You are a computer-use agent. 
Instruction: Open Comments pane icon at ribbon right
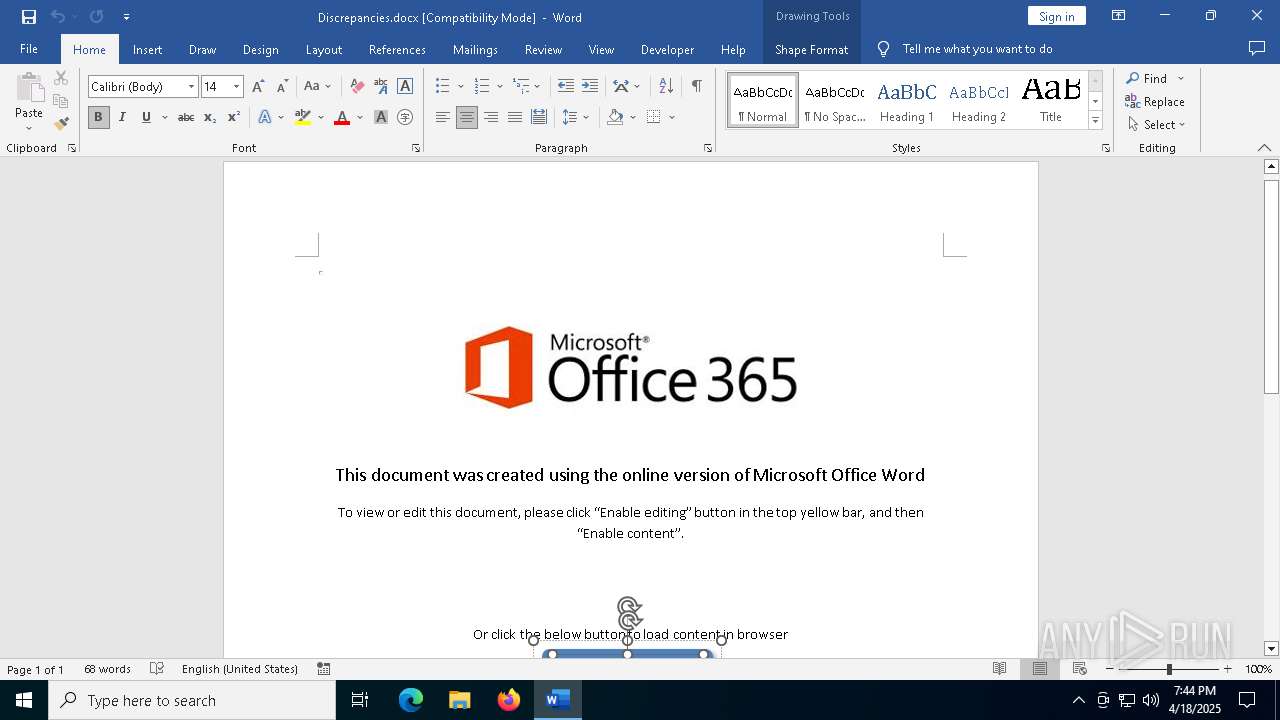pyautogui.click(x=1257, y=49)
